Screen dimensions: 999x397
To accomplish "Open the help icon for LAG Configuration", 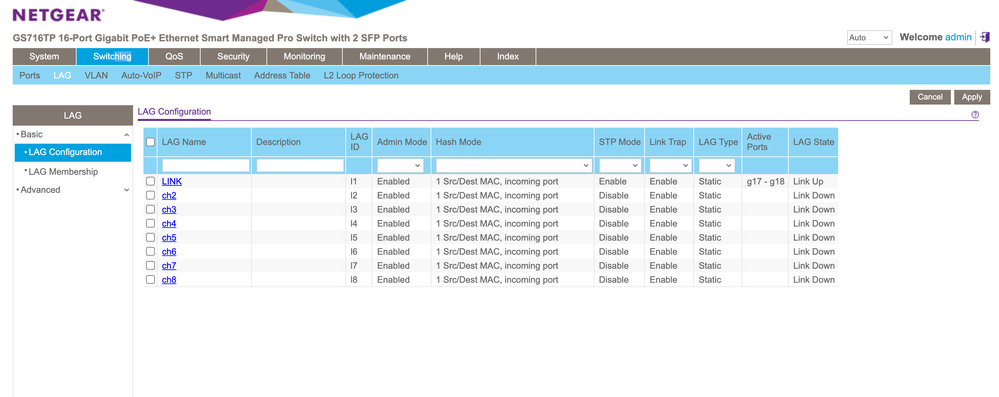I will point(975,115).
